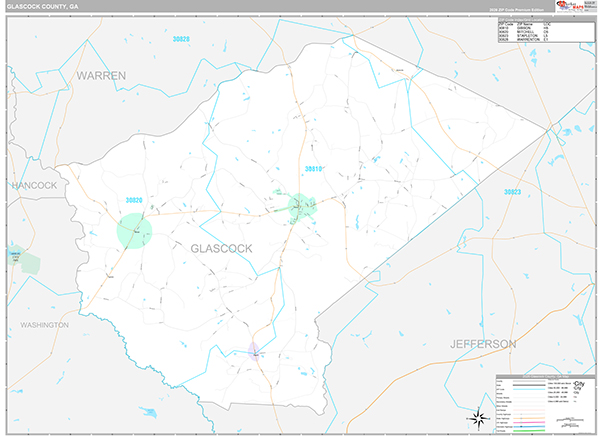Click the STAPLETON row in ZIP index
This screenshot has height=436, width=600.
coord(523,36)
